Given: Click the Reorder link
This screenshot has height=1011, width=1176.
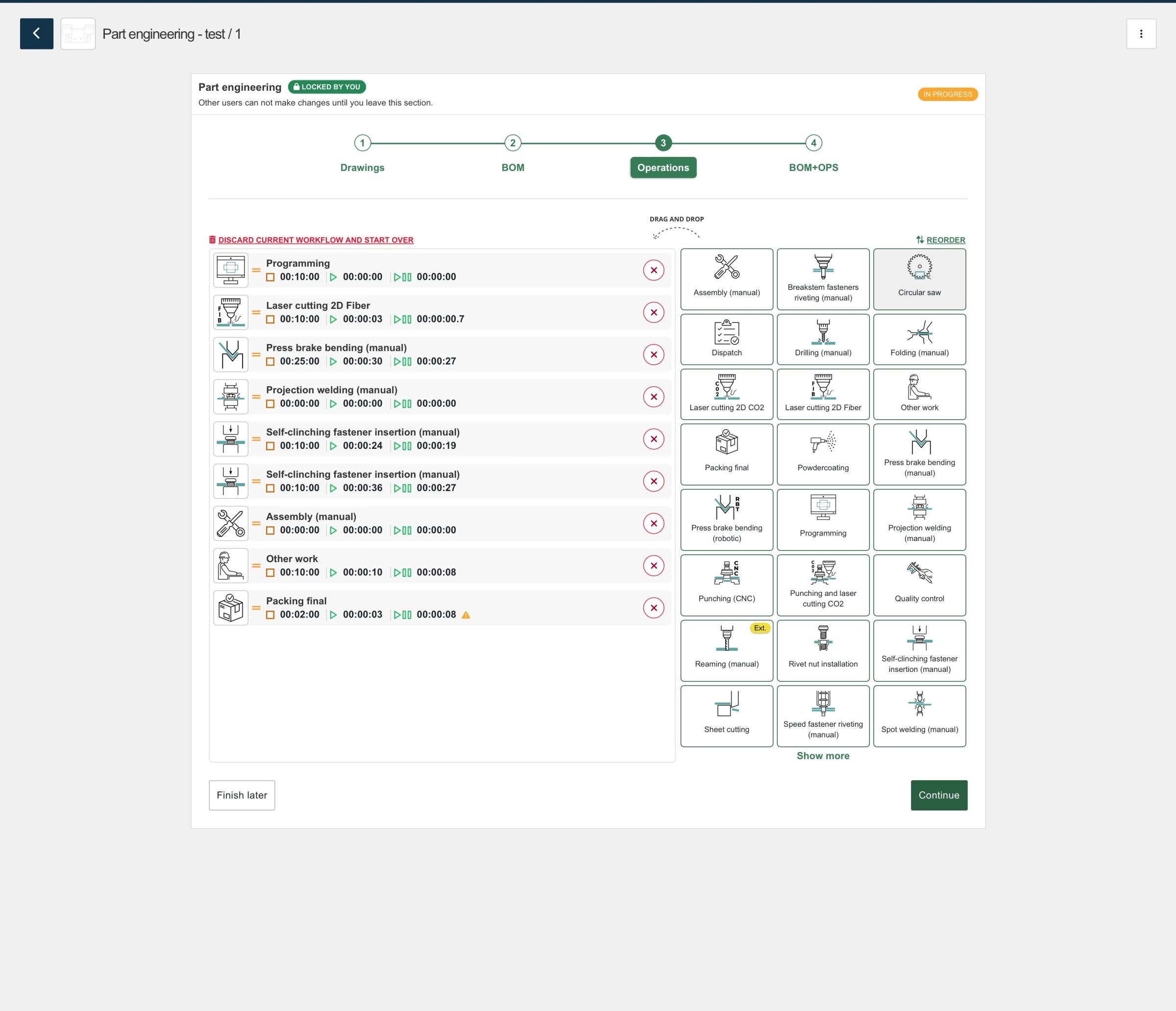Looking at the screenshot, I should click(x=945, y=240).
